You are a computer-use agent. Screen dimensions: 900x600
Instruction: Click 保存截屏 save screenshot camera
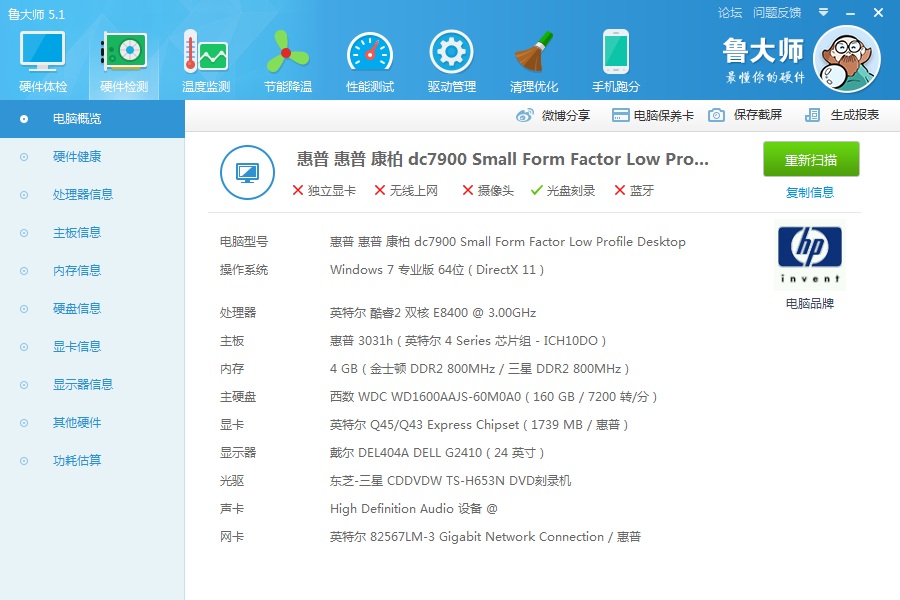coord(717,116)
